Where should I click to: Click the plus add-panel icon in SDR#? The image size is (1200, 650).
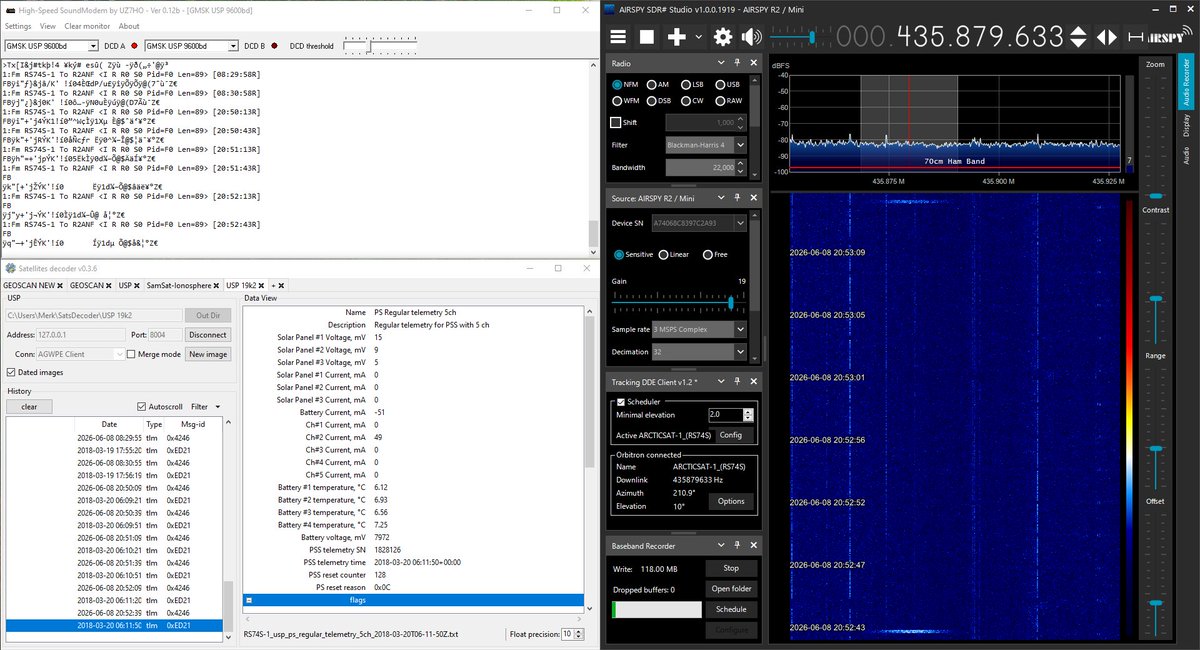(x=677, y=37)
